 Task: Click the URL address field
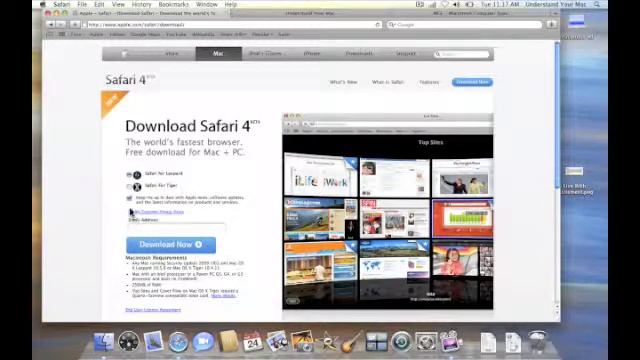[x=233, y=24]
